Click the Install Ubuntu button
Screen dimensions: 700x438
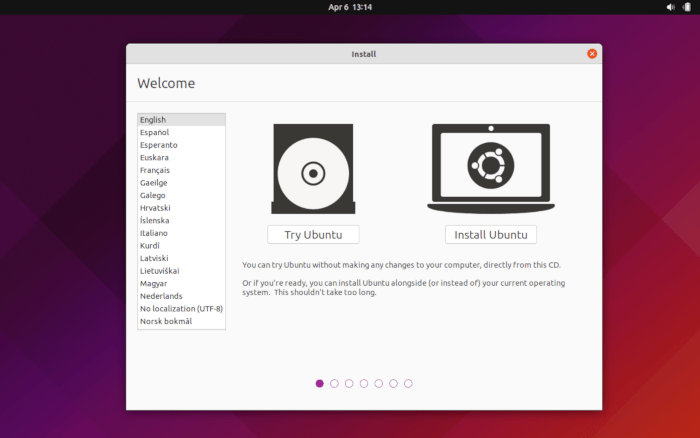pyautogui.click(x=491, y=234)
